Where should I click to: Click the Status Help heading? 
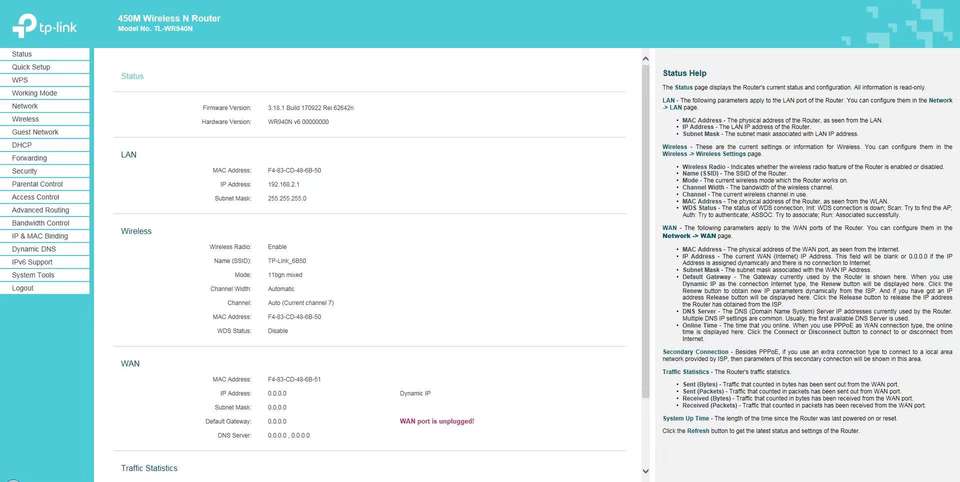click(x=684, y=73)
